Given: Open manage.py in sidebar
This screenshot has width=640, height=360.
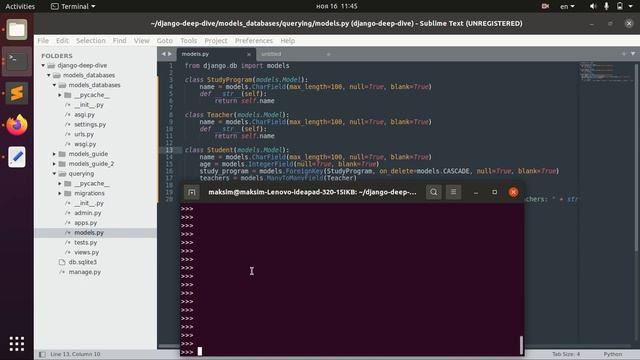Looking at the screenshot, I should (84, 272).
